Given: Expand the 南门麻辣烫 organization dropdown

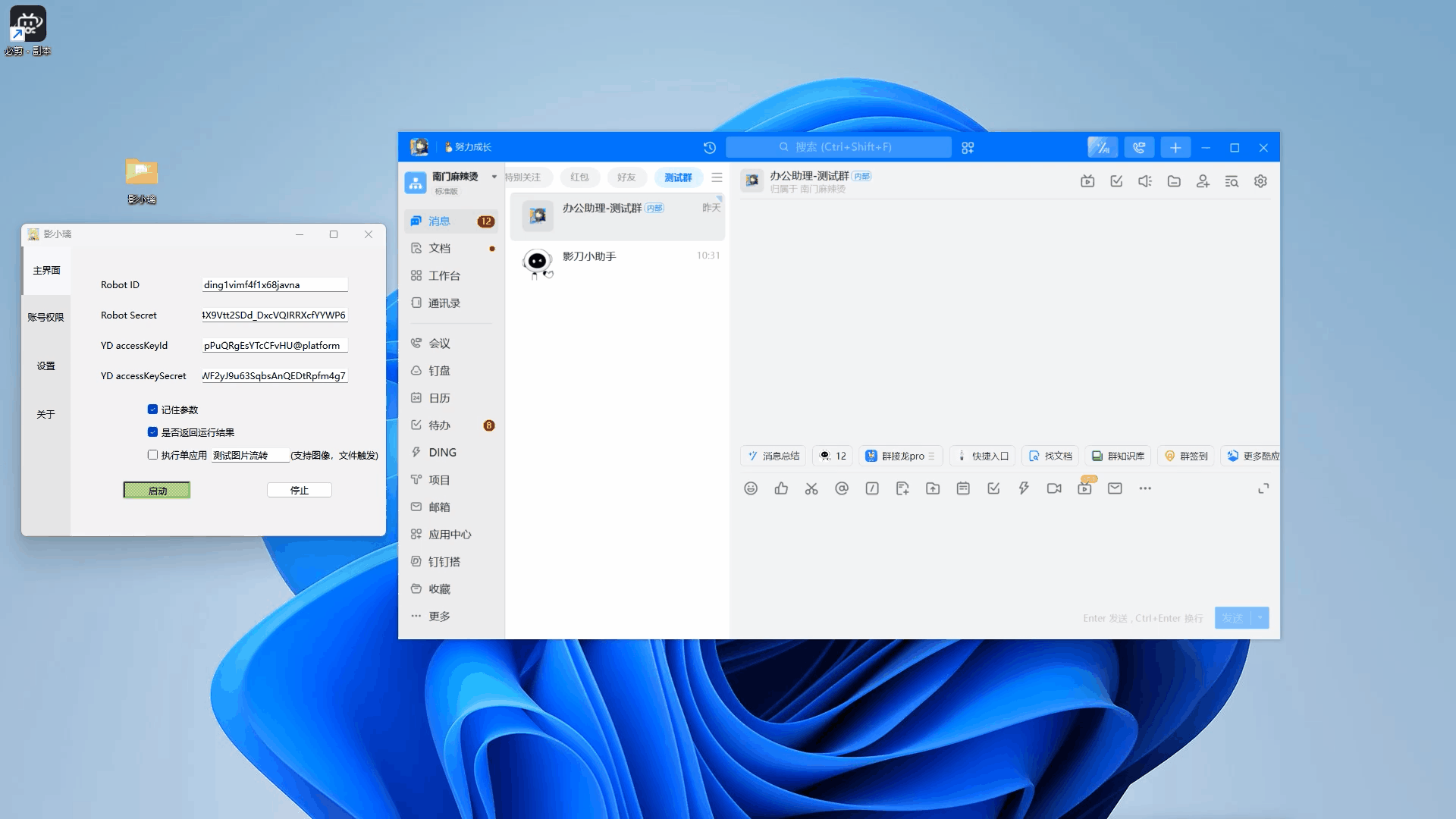Looking at the screenshot, I should 494,177.
